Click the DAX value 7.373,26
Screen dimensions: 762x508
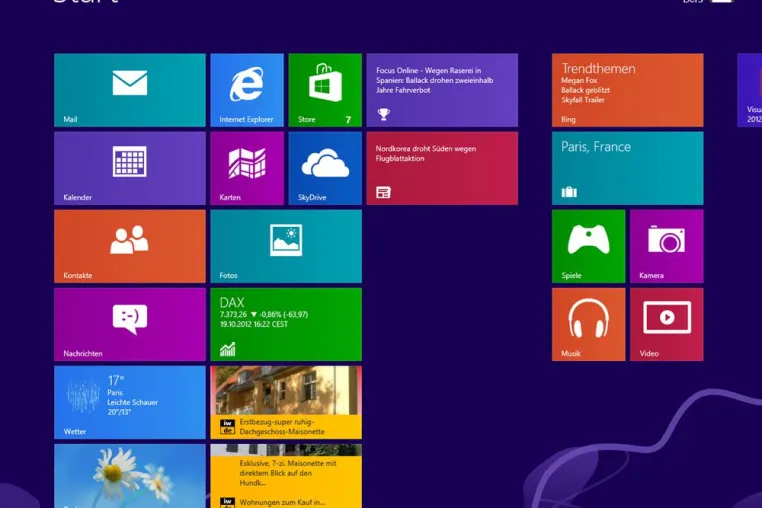pos(233,315)
